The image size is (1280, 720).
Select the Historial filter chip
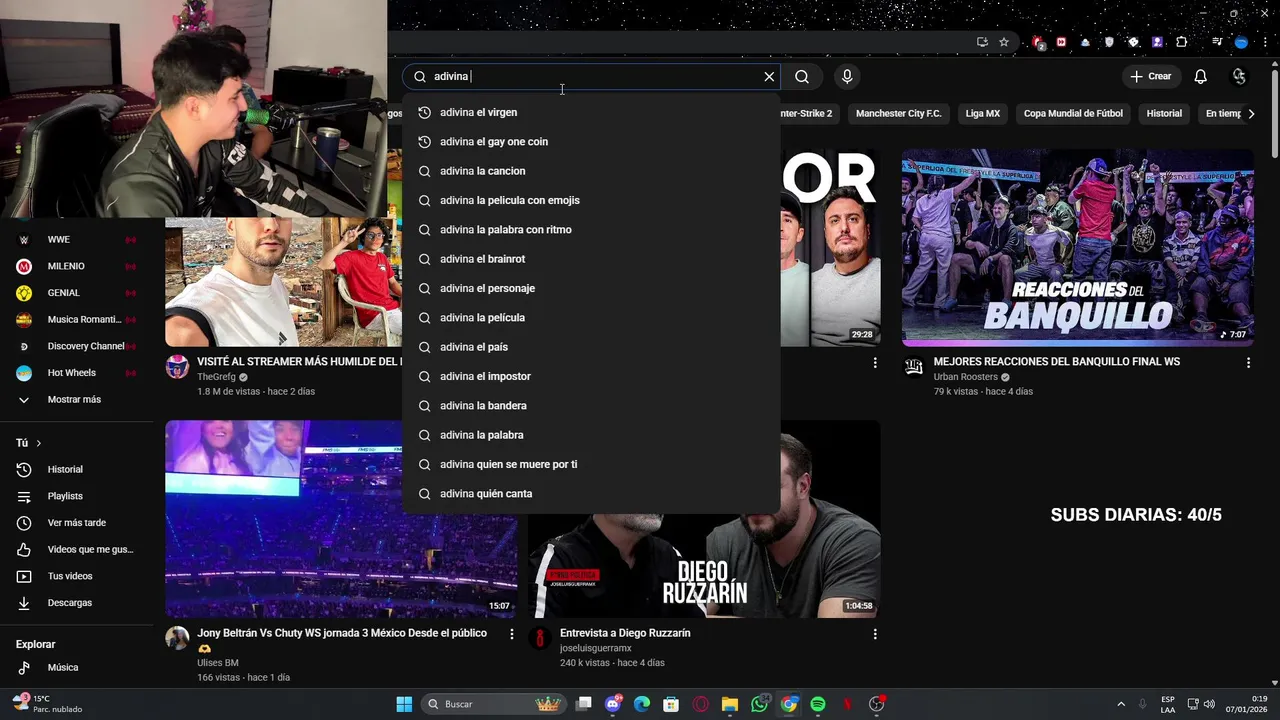[x=1164, y=114]
